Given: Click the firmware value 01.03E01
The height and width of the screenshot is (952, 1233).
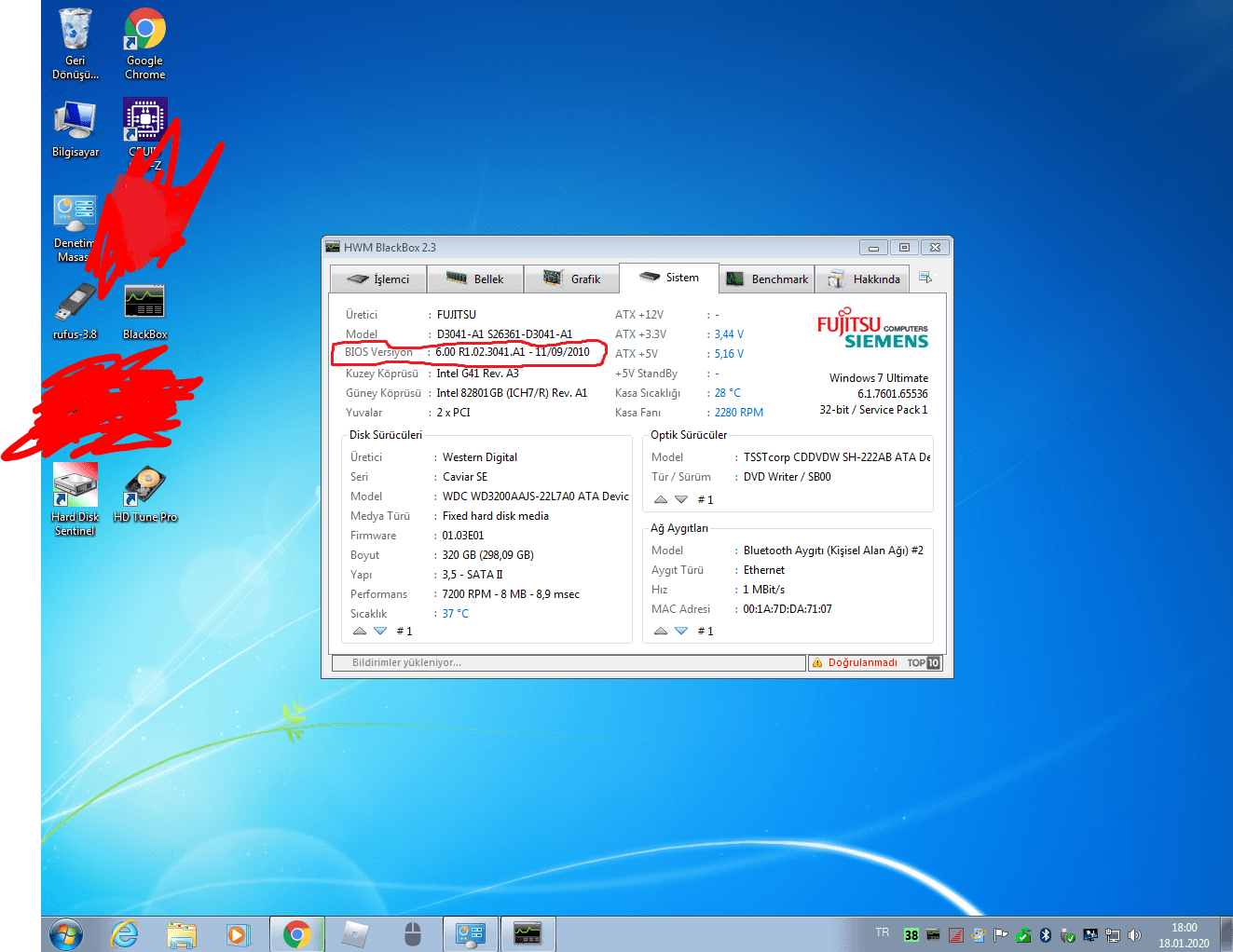Looking at the screenshot, I should click(x=463, y=536).
